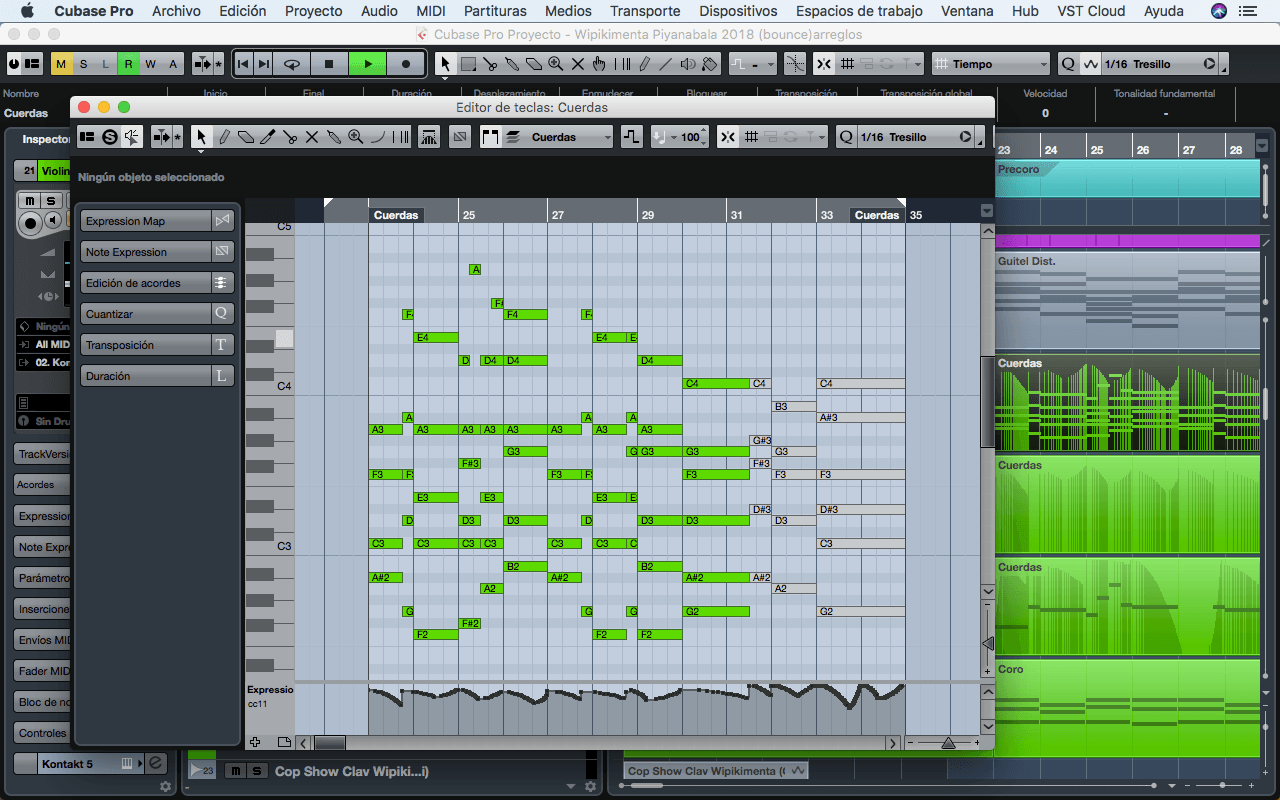Open the MIDI menu
The width and height of the screenshot is (1280, 800).
pyautogui.click(x=431, y=11)
